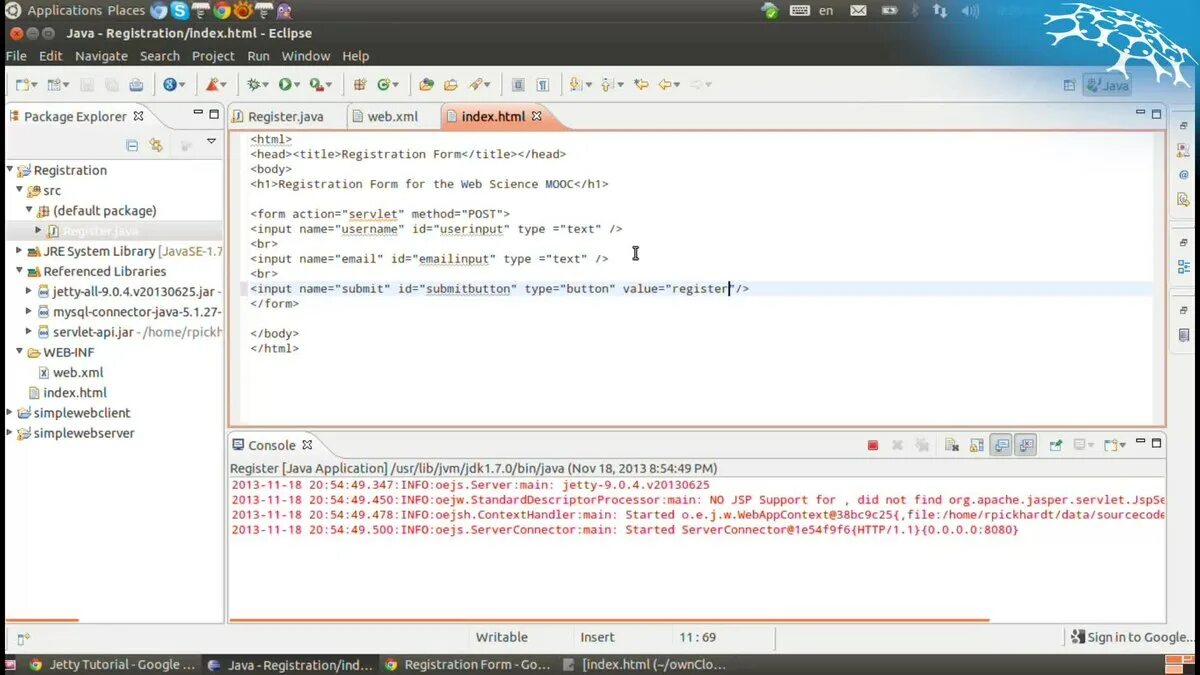Collapse the Registration project tree

click(10, 169)
